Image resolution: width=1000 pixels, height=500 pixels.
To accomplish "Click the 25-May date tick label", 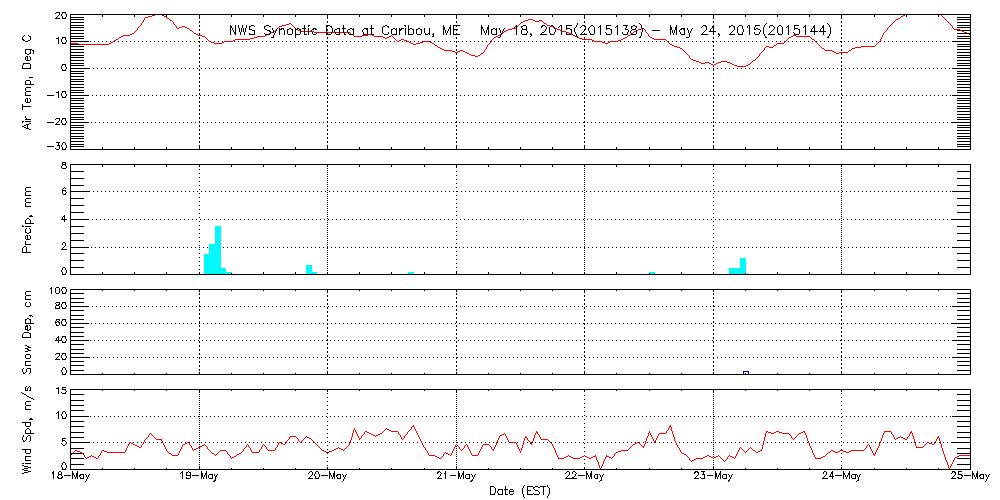I will pyautogui.click(x=969, y=477).
